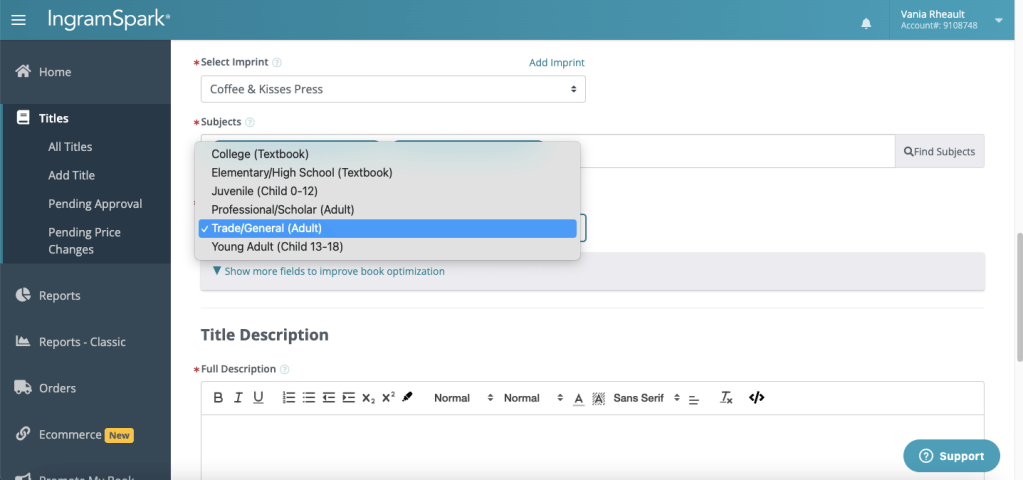The image size is (1023, 480).
Task: Click the Add Imprint link
Action: [x=556, y=63]
